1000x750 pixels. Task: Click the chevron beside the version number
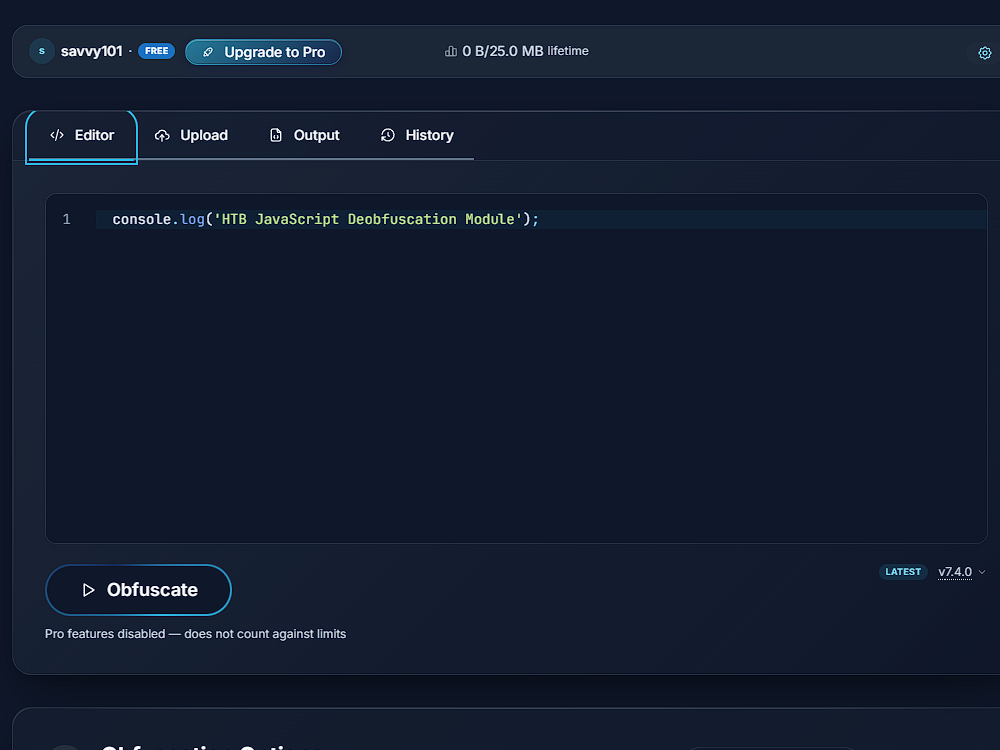(x=982, y=572)
